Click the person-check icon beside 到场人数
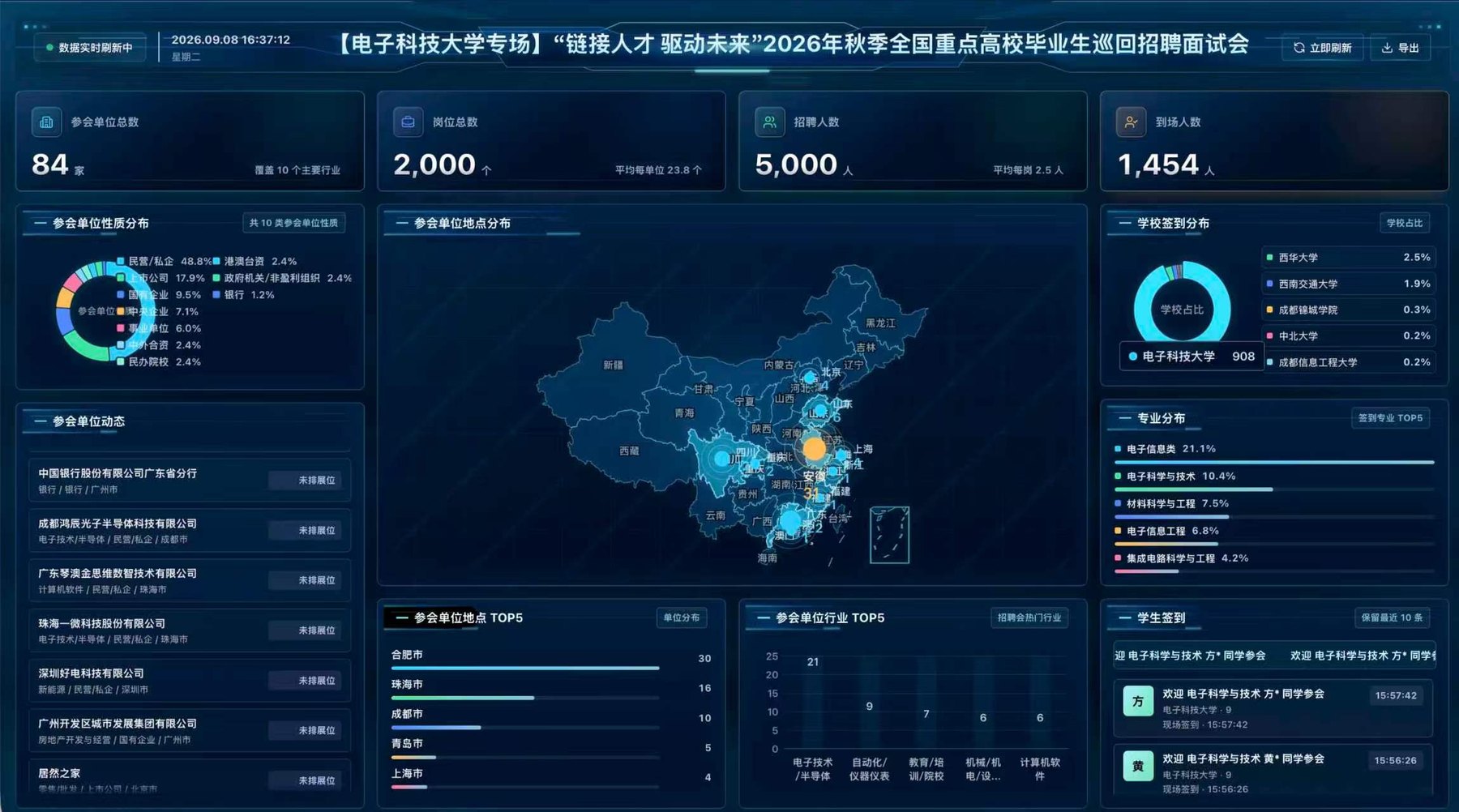Screen dimensions: 1459x812 1131,122
